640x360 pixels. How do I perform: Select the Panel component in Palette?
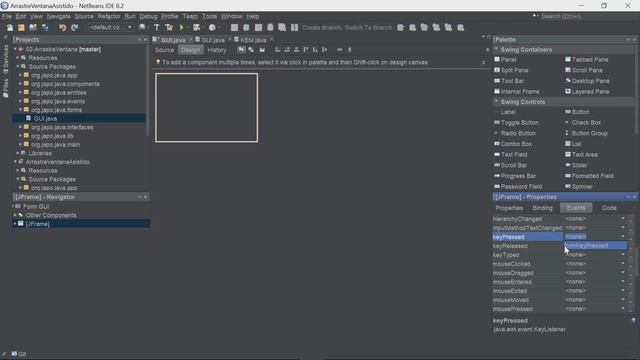point(505,60)
